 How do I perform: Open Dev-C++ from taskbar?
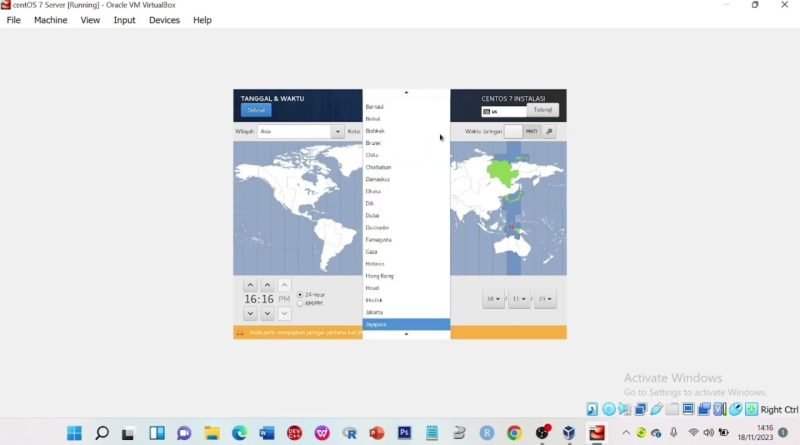294,433
